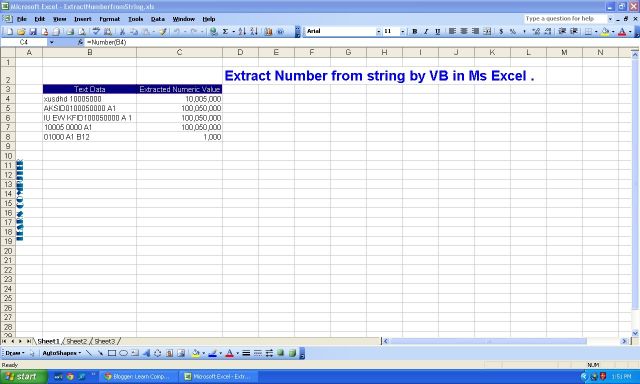
Task: Toggle Italic formatting
Action: click(x=426, y=31)
